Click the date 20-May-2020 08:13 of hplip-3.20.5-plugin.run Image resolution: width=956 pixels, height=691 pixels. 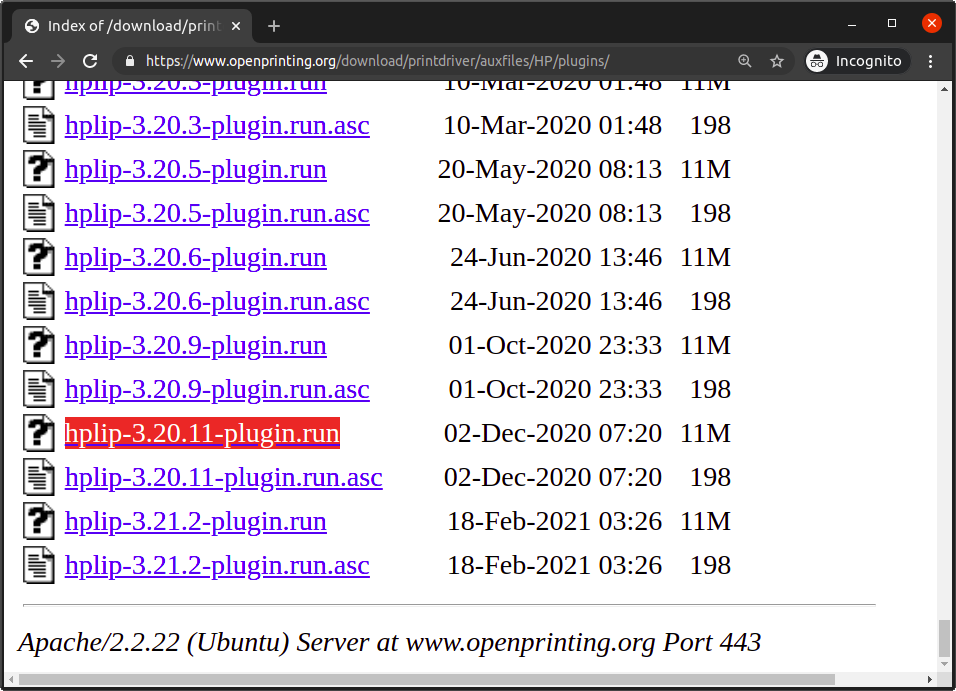(550, 170)
